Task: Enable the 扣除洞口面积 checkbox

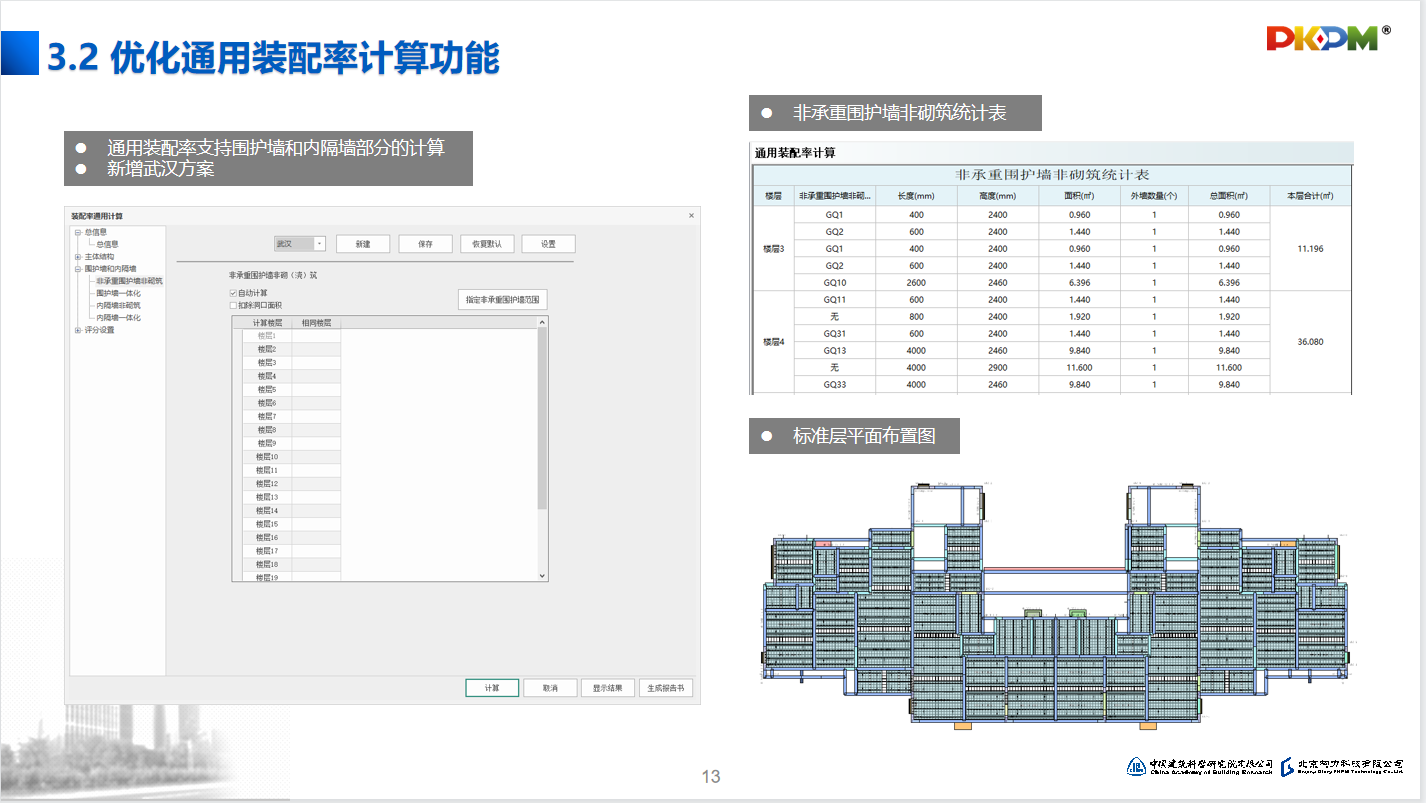Action: (x=234, y=306)
